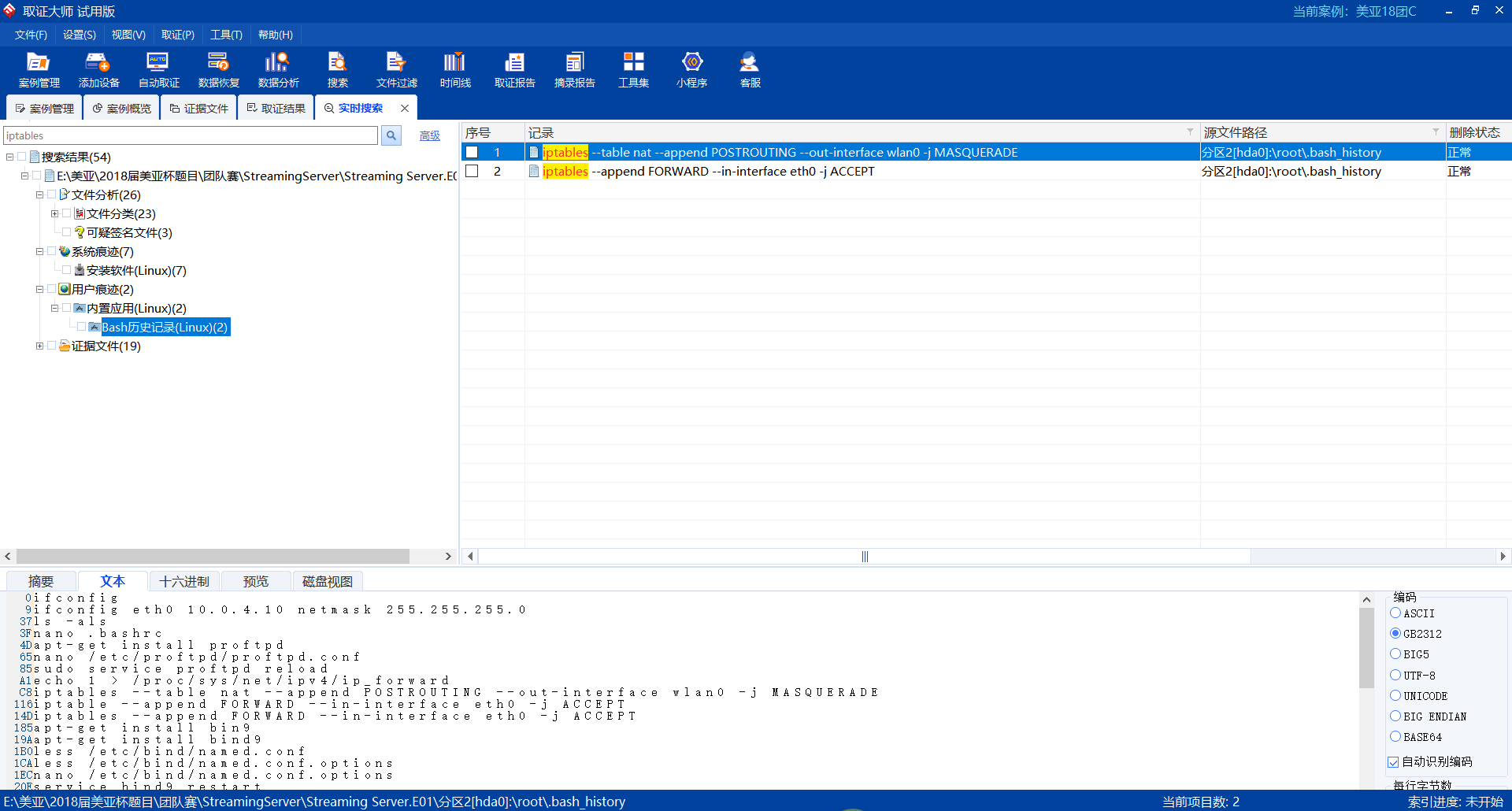Viewport: 1512px width, 811px height.
Task: Switch to the 十六进制 view tab
Action: pyautogui.click(x=184, y=581)
